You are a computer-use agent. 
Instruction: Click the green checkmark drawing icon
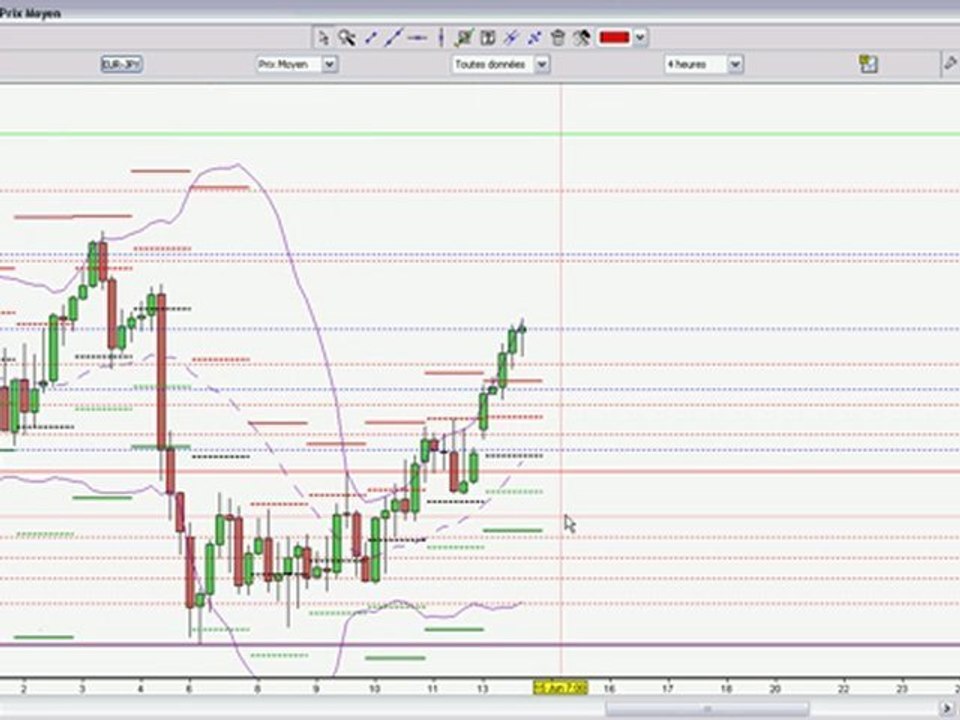tap(464, 38)
